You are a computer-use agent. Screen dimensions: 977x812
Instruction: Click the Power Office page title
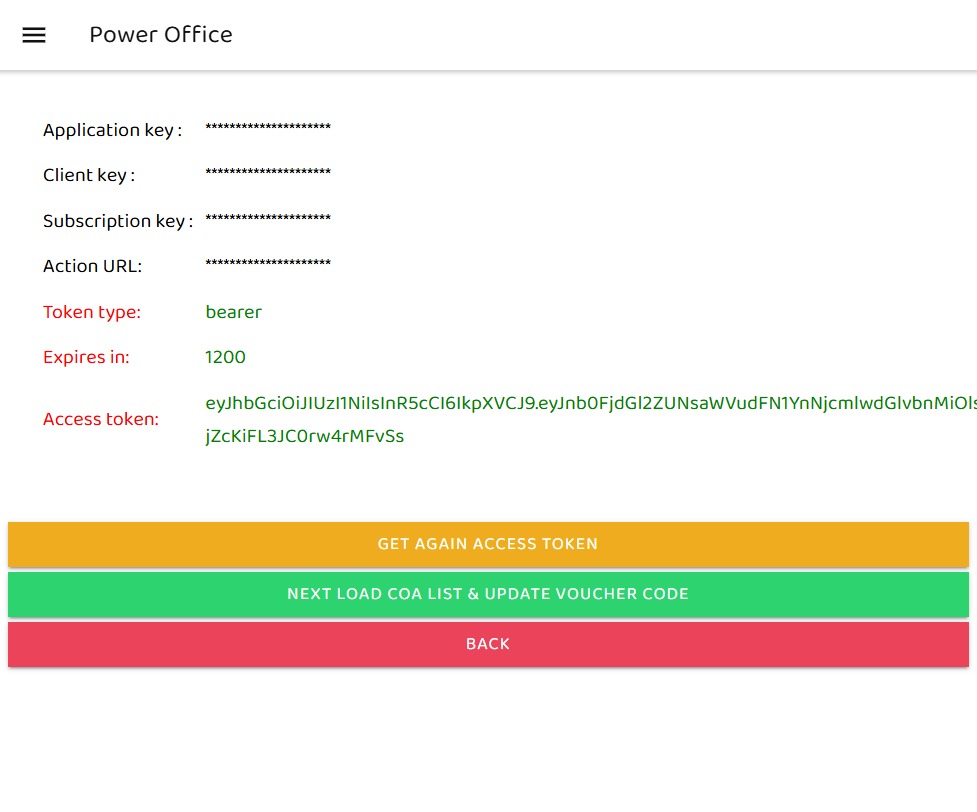(x=161, y=35)
